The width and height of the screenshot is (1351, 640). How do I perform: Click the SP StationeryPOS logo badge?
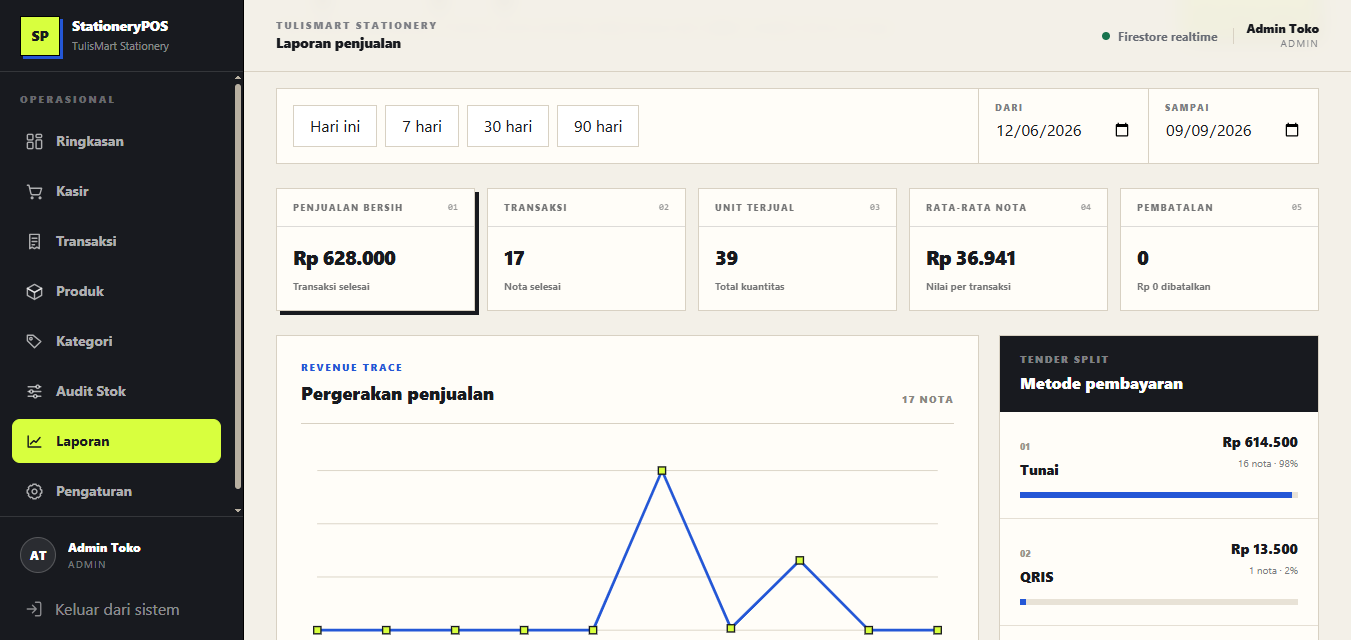[x=40, y=37]
